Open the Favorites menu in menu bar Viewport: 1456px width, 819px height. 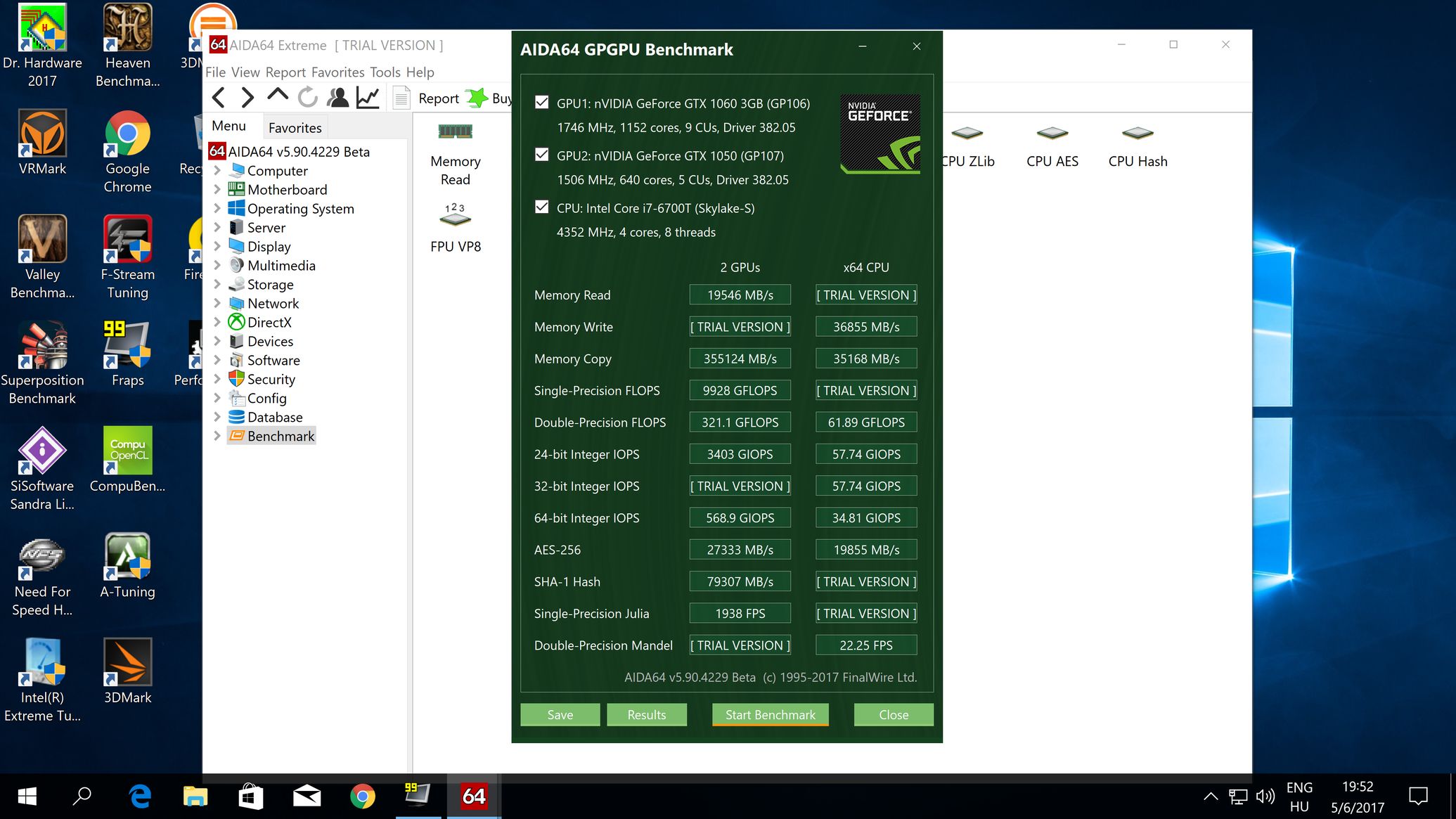coord(338,72)
